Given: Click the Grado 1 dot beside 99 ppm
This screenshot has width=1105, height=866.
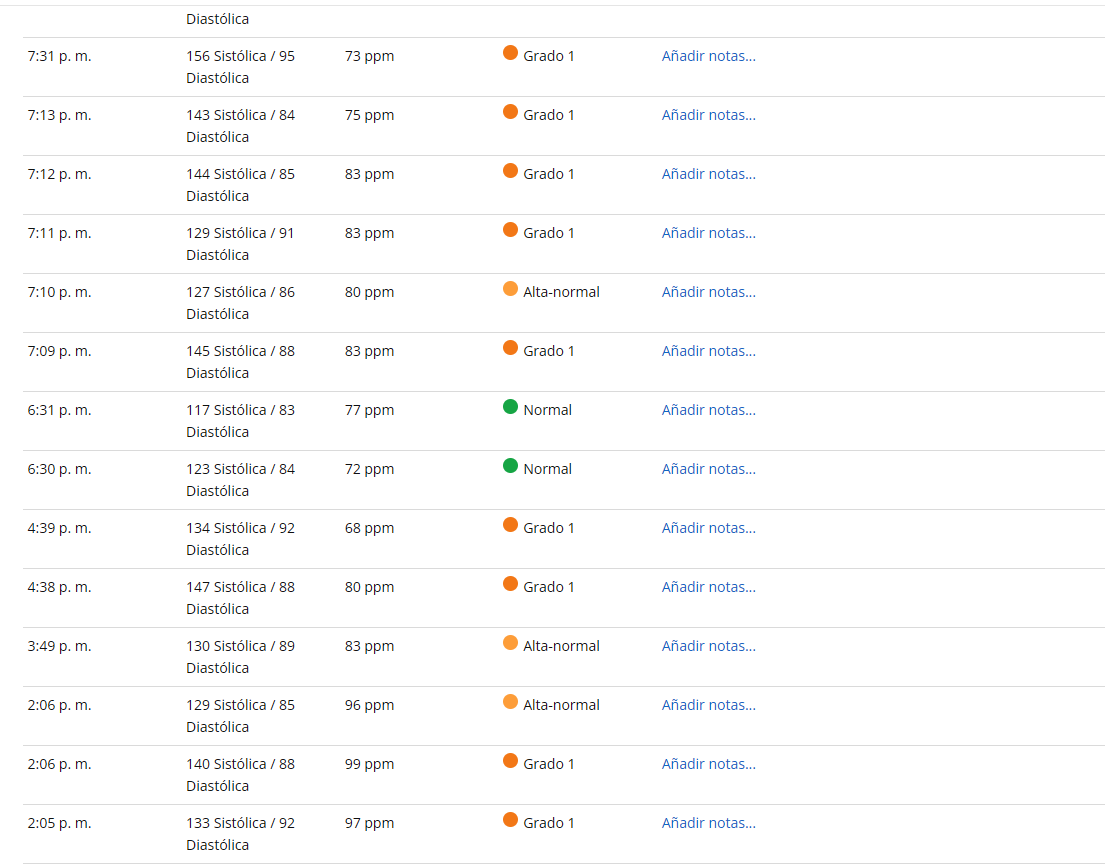Looking at the screenshot, I should [x=510, y=761].
